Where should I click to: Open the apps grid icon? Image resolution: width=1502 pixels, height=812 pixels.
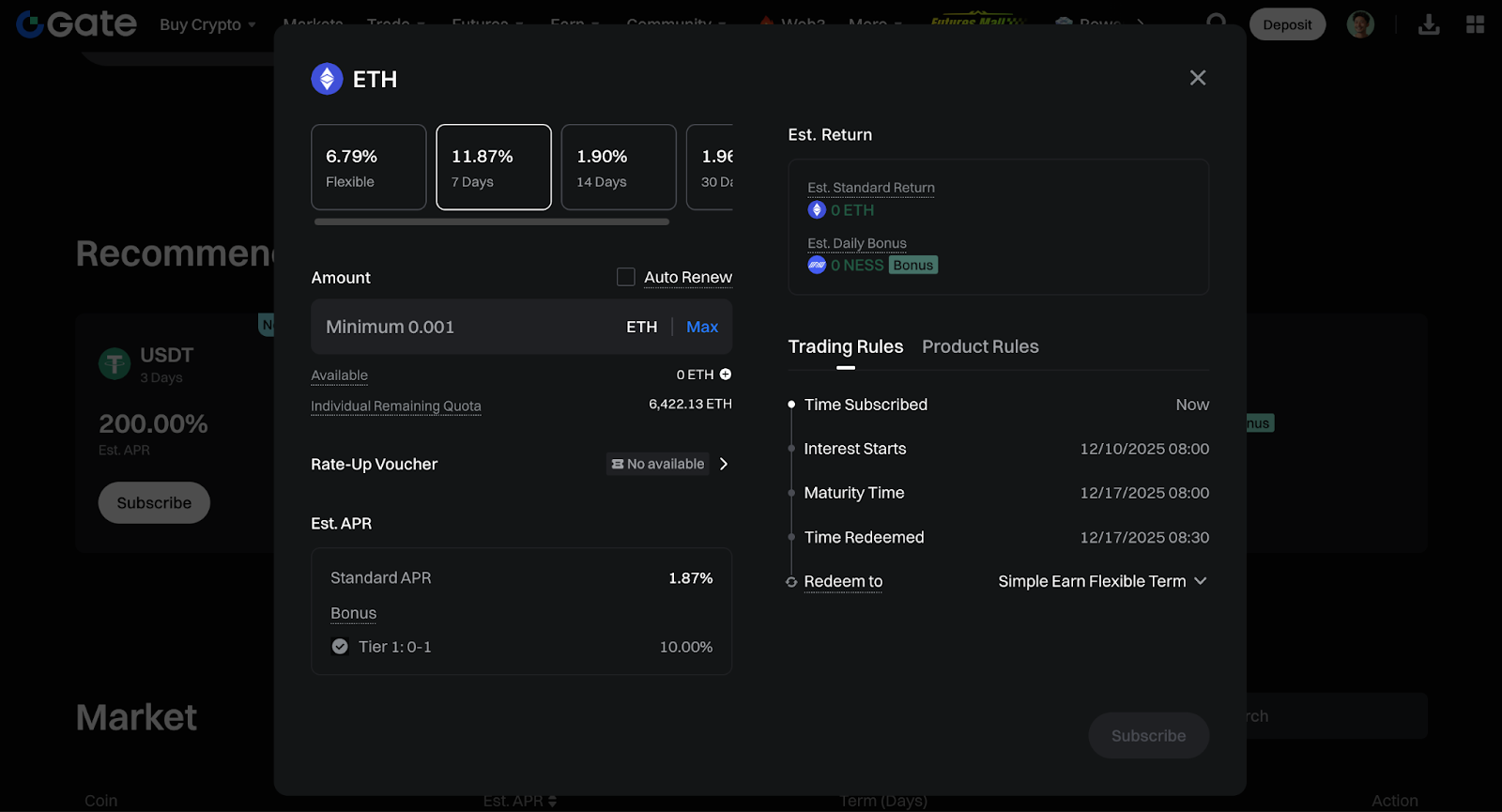1475,24
